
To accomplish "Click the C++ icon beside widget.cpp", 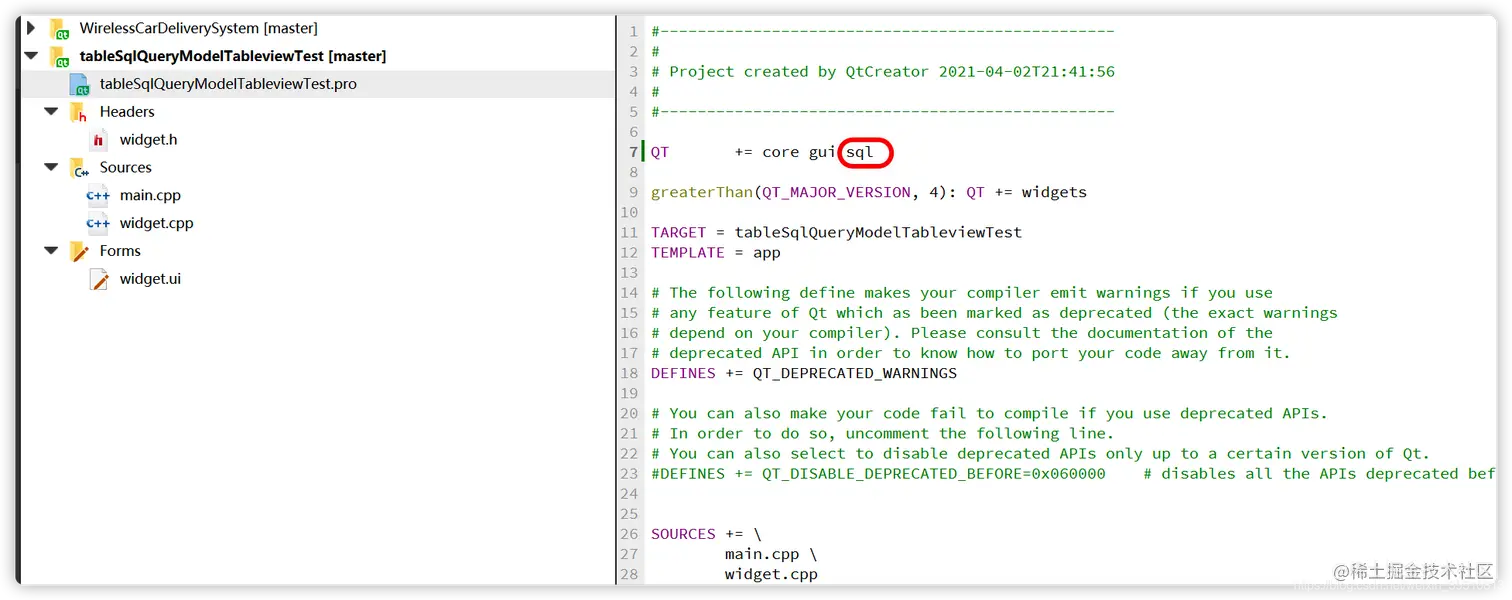I will click(x=96, y=223).
